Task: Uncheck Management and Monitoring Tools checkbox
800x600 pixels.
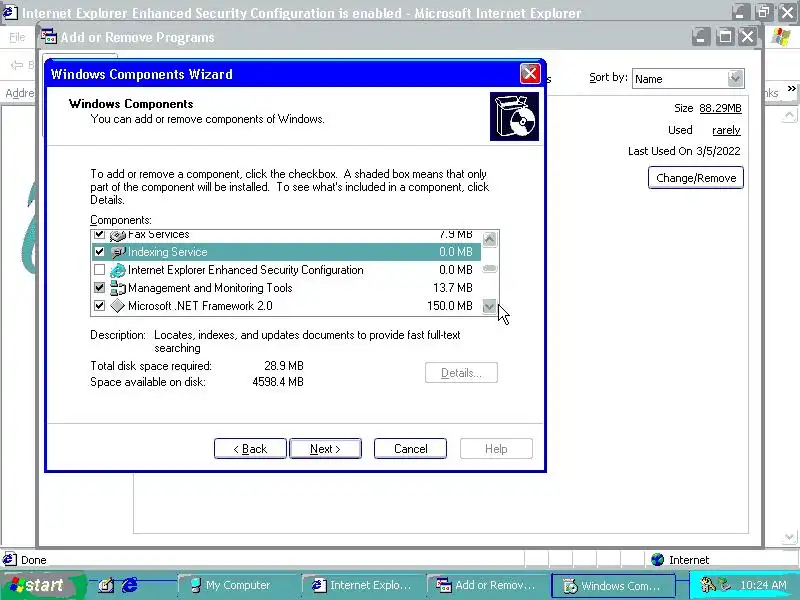Action: (x=99, y=288)
